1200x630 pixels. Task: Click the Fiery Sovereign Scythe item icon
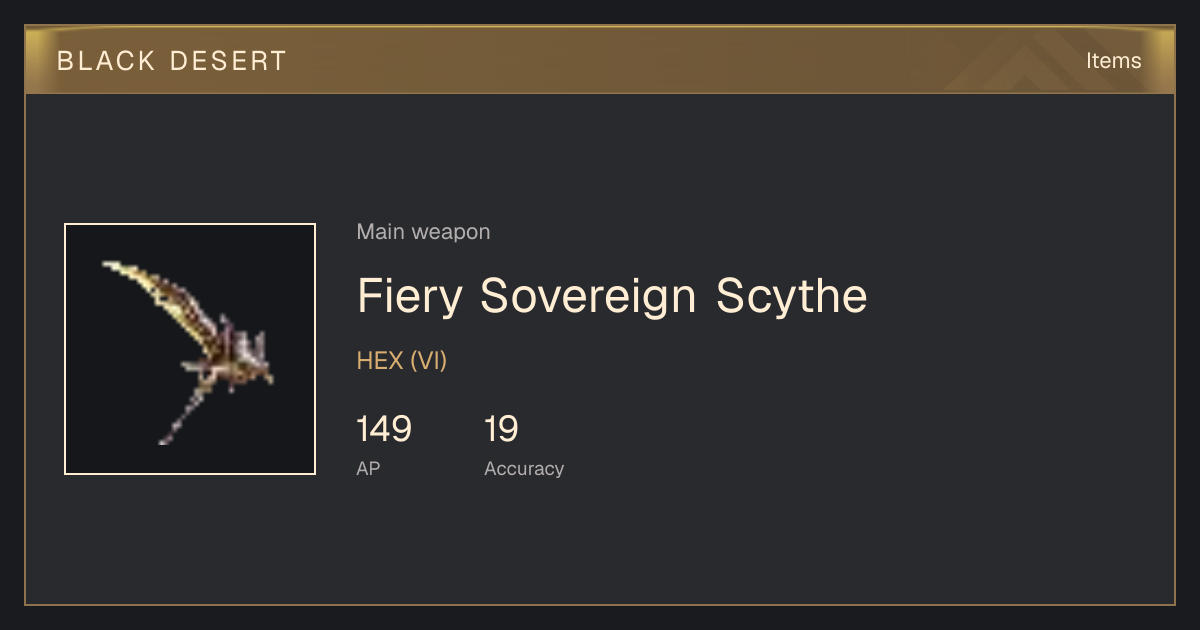pos(190,349)
